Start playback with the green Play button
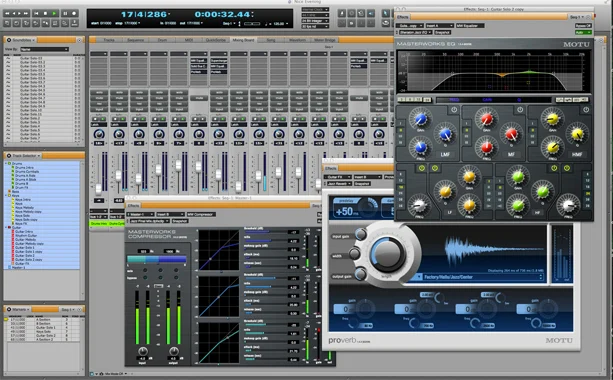Screen dimensions: 613x380 pos(55,13)
